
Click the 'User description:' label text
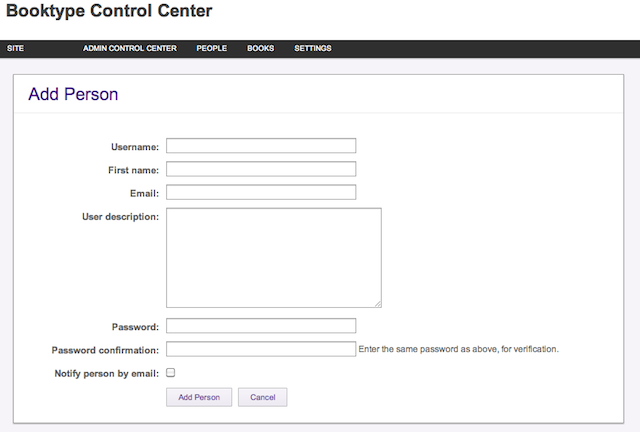point(120,217)
